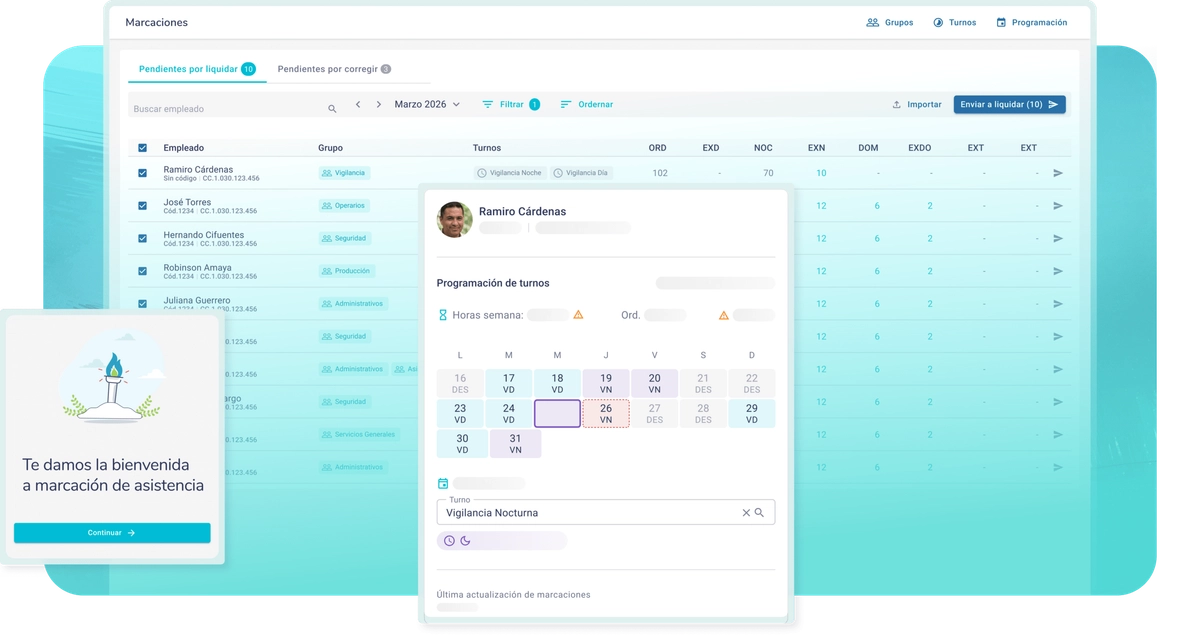Clear the Turno field with X icon
The width and height of the screenshot is (1200, 641).
[746, 513]
